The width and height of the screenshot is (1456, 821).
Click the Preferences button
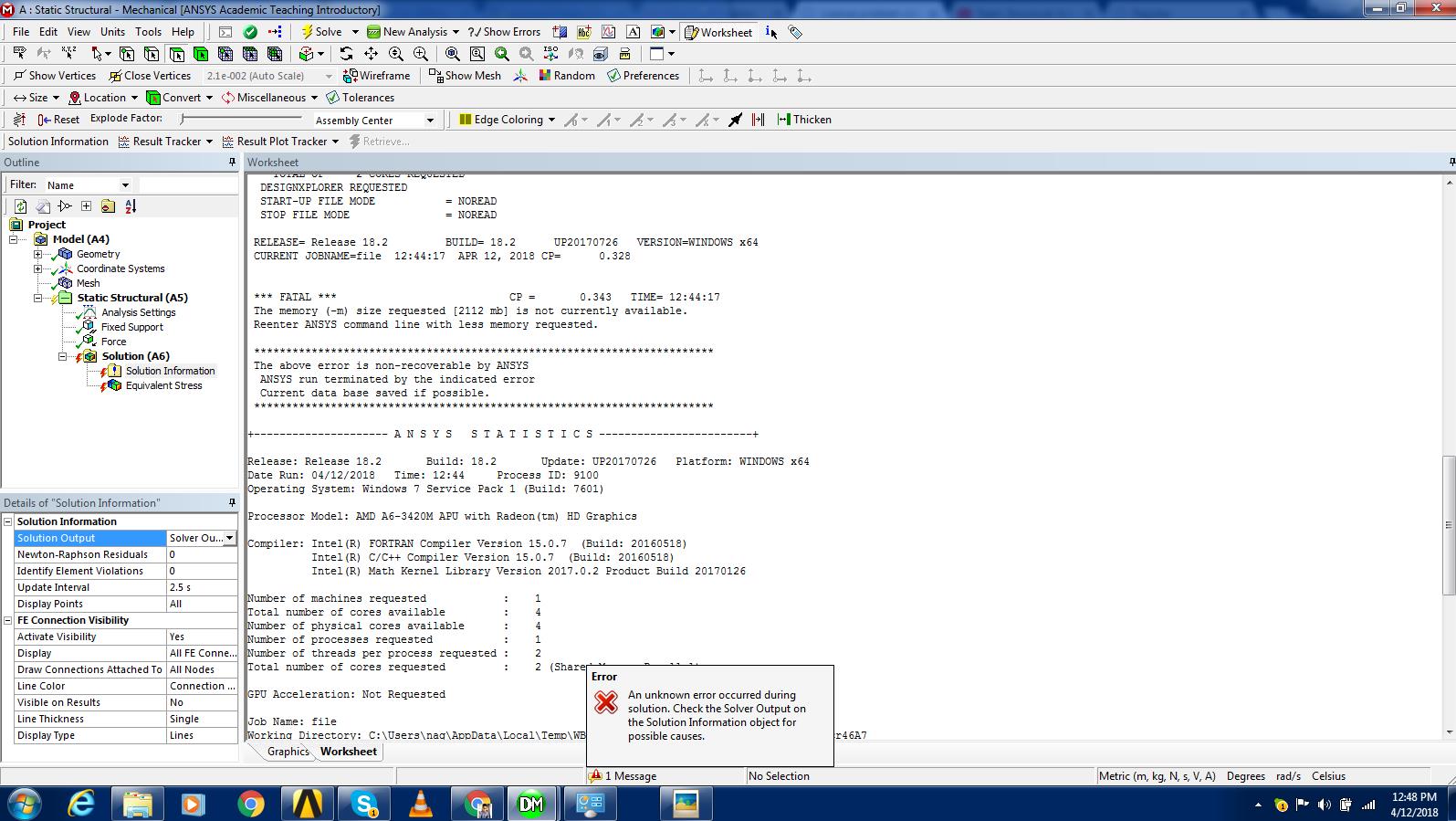(x=643, y=76)
